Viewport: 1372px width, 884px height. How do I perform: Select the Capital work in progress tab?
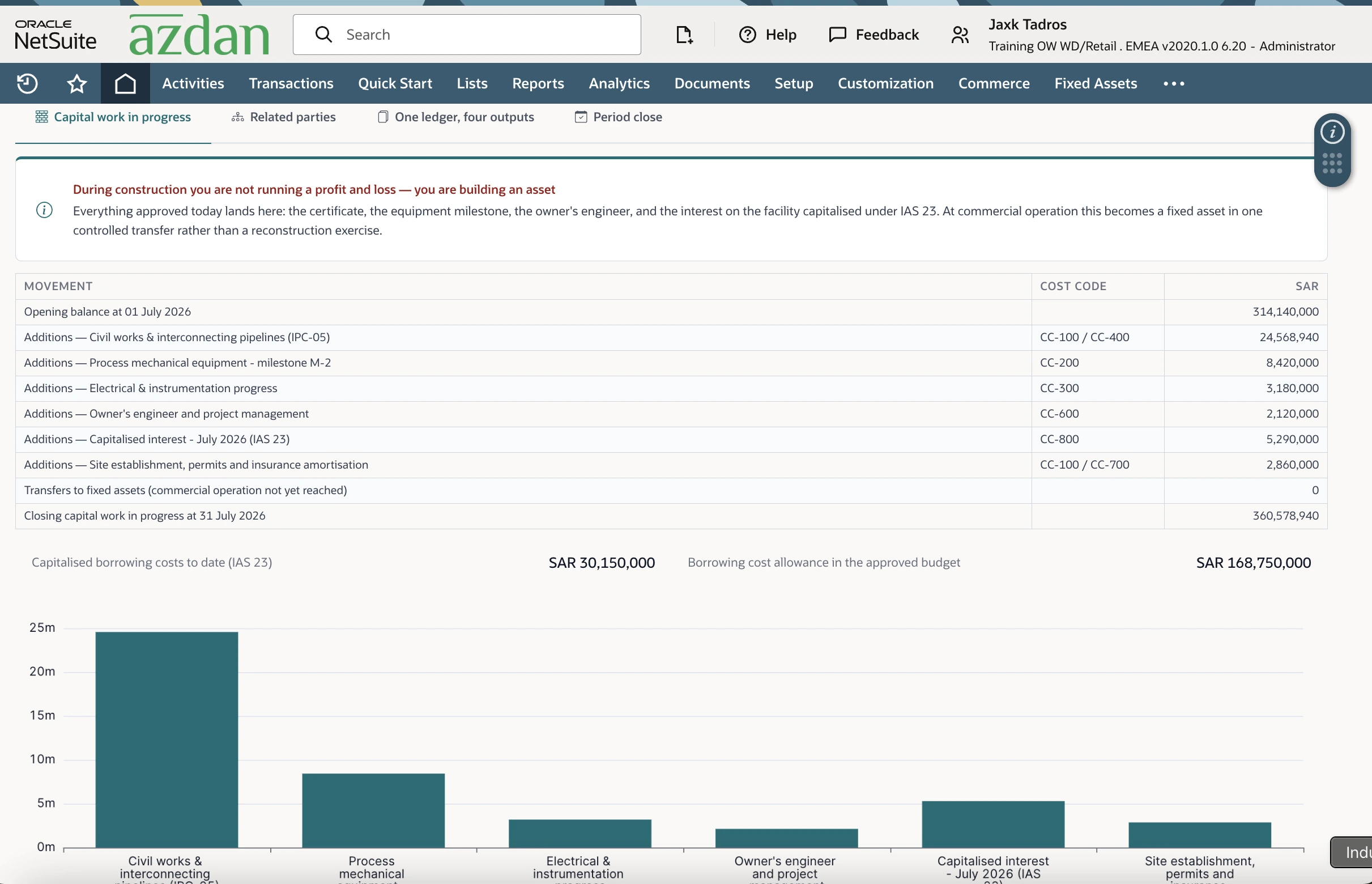113,117
